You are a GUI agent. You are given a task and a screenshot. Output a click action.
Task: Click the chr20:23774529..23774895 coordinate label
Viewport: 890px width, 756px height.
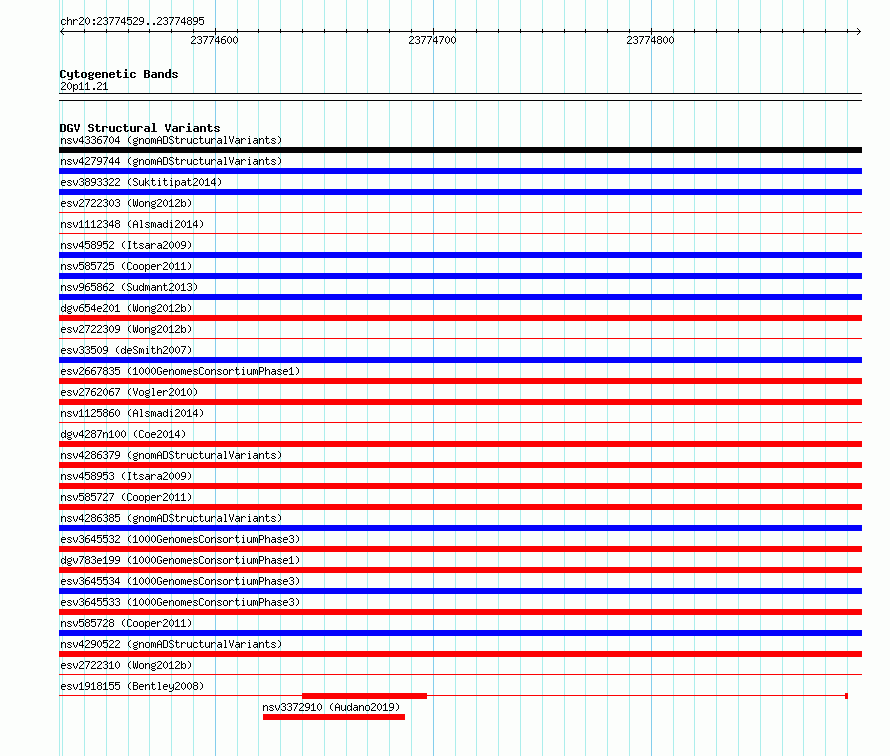[x=132, y=21]
